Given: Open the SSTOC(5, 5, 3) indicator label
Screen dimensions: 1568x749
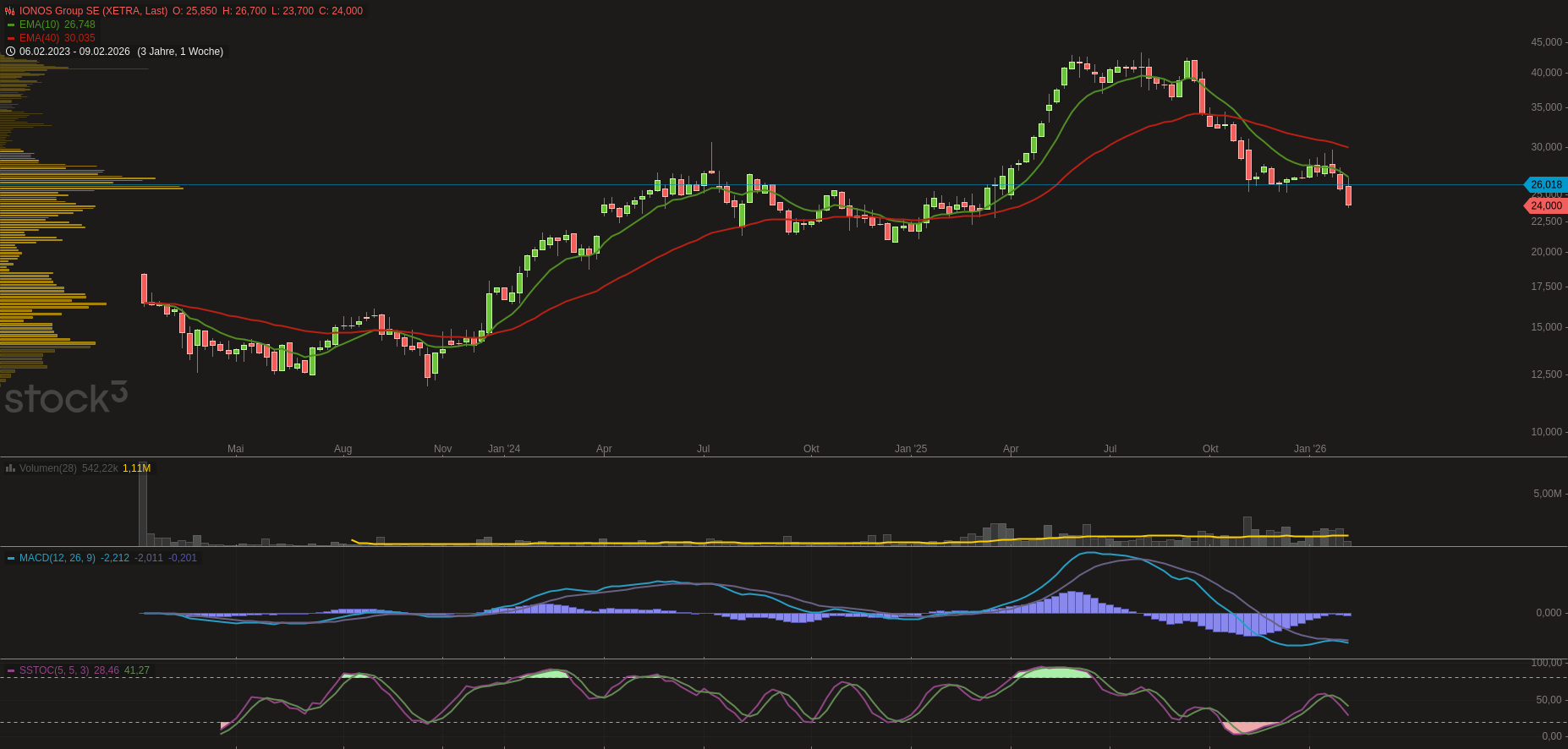Looking at the screenshot, I should pos(54,670).
